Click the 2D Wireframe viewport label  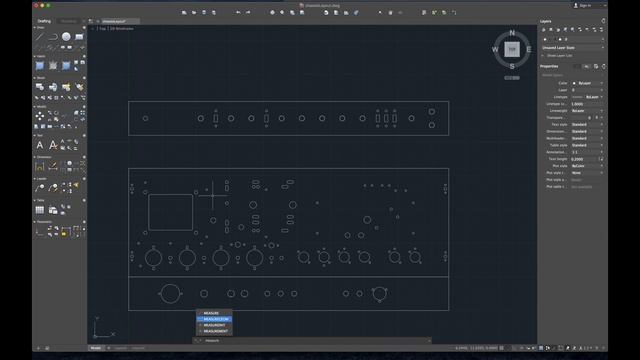pyautogui.click(x=122, y=29)
